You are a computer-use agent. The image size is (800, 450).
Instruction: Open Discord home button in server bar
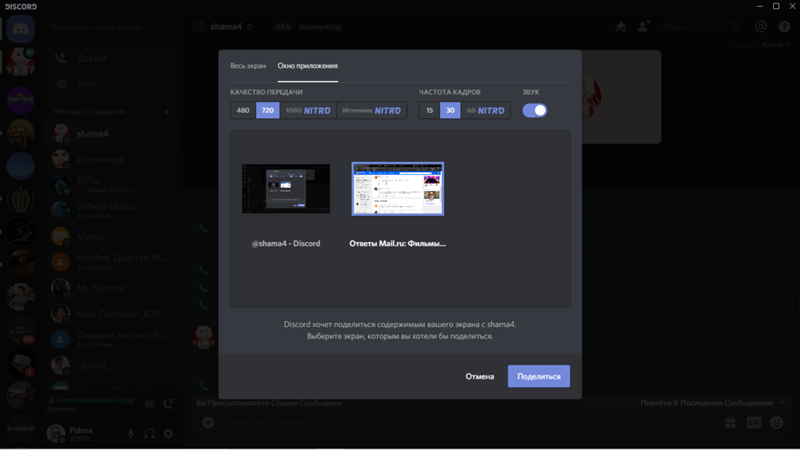point(20,29)
